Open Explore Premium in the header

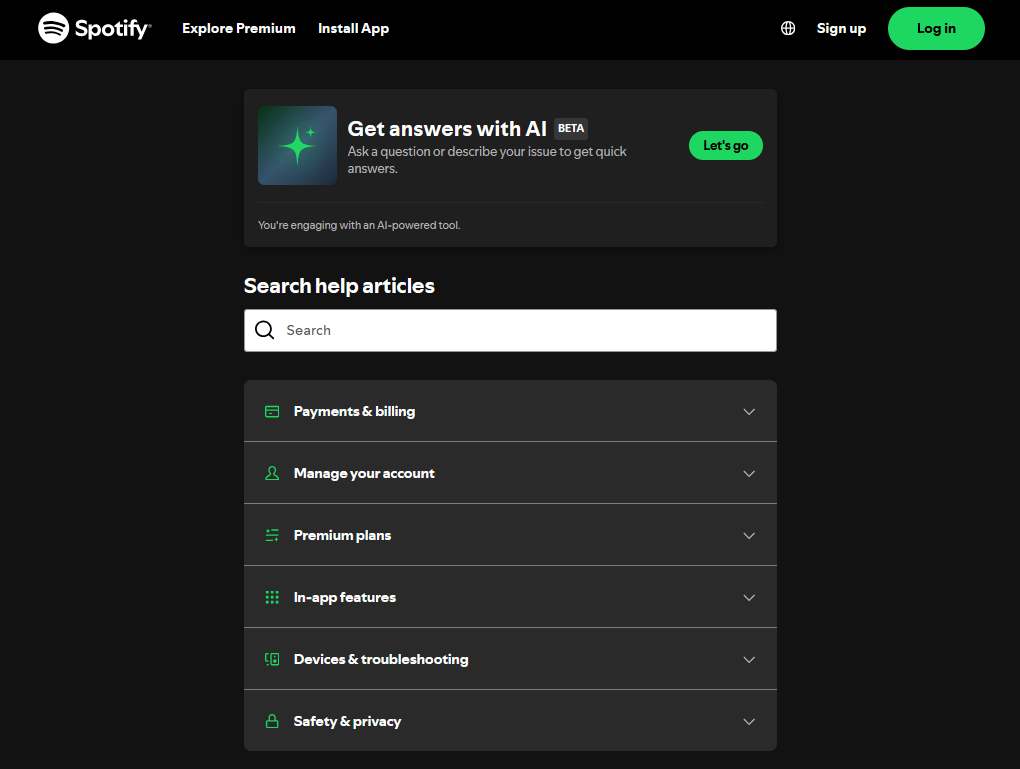[239, 28]
